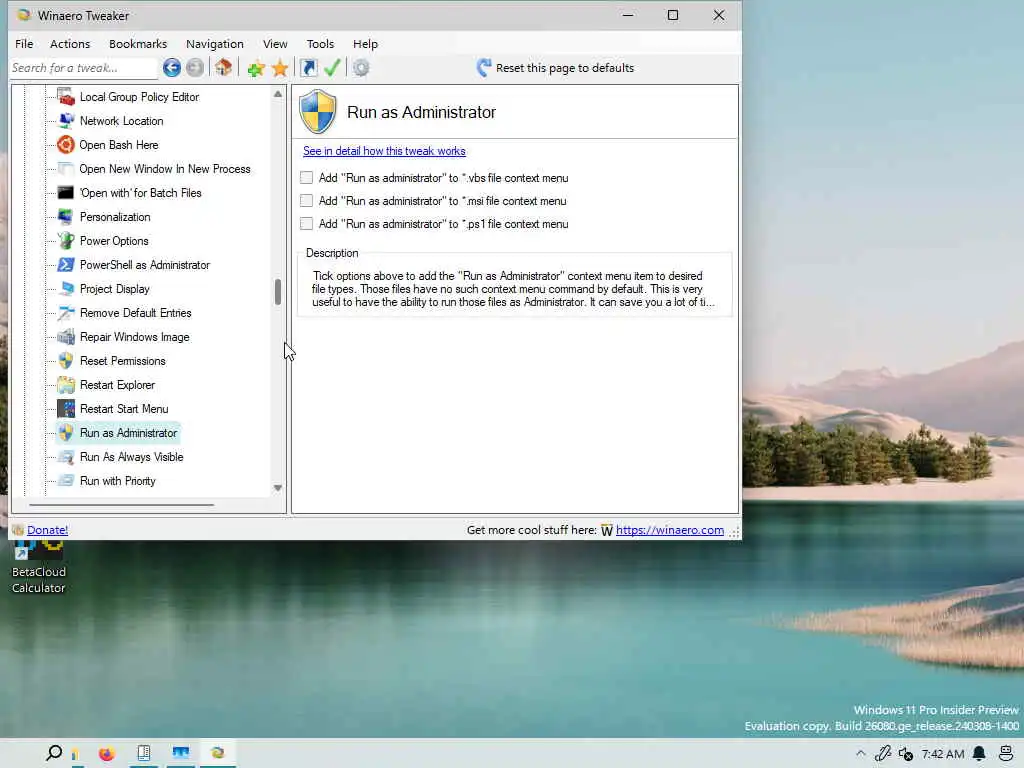The width and height of the screenshot is (1024, 768).
Task: Add bookmark with green plus star icon
Action: [x=256, y=68]
